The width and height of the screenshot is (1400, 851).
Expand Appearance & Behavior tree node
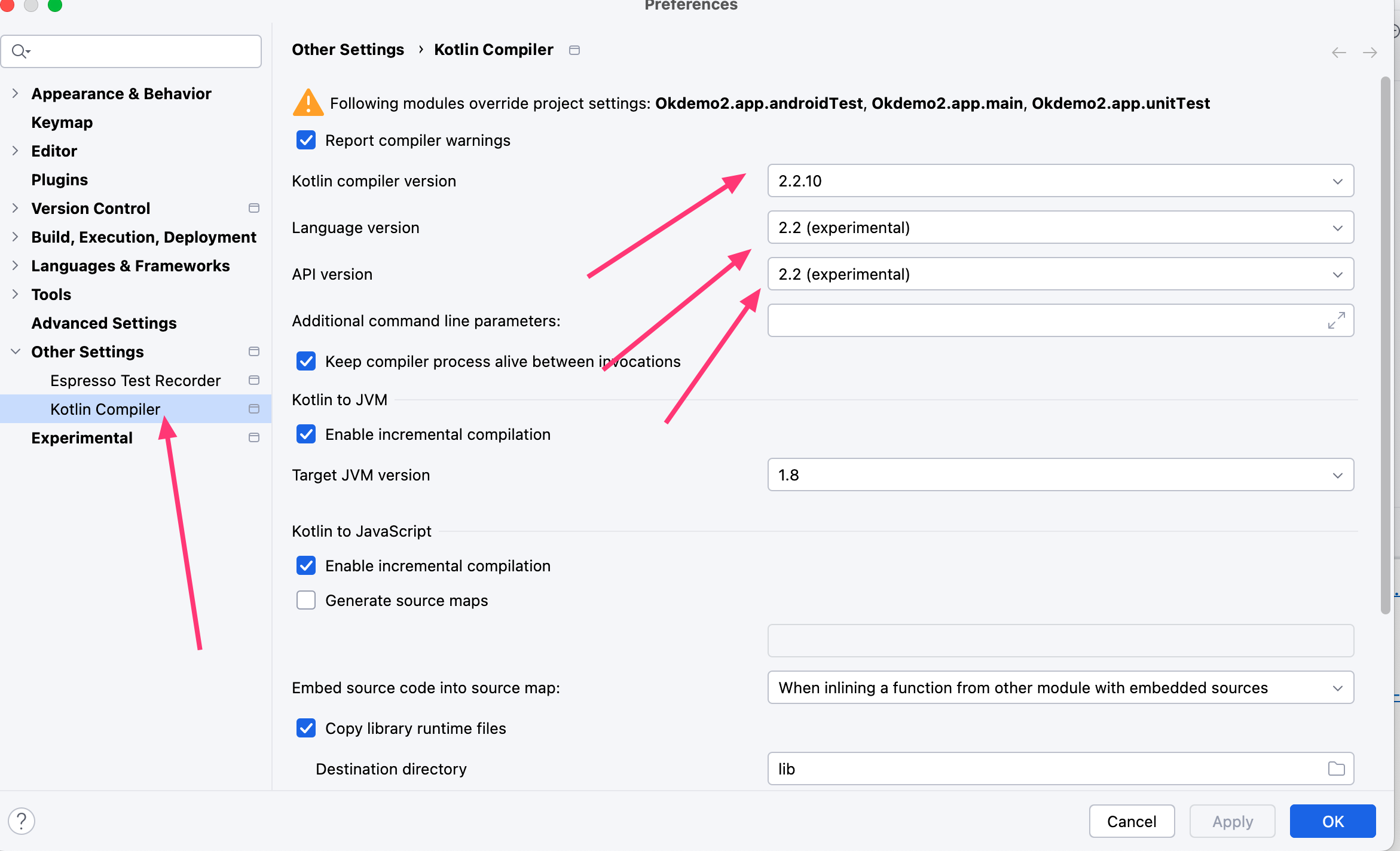point(16,94)
